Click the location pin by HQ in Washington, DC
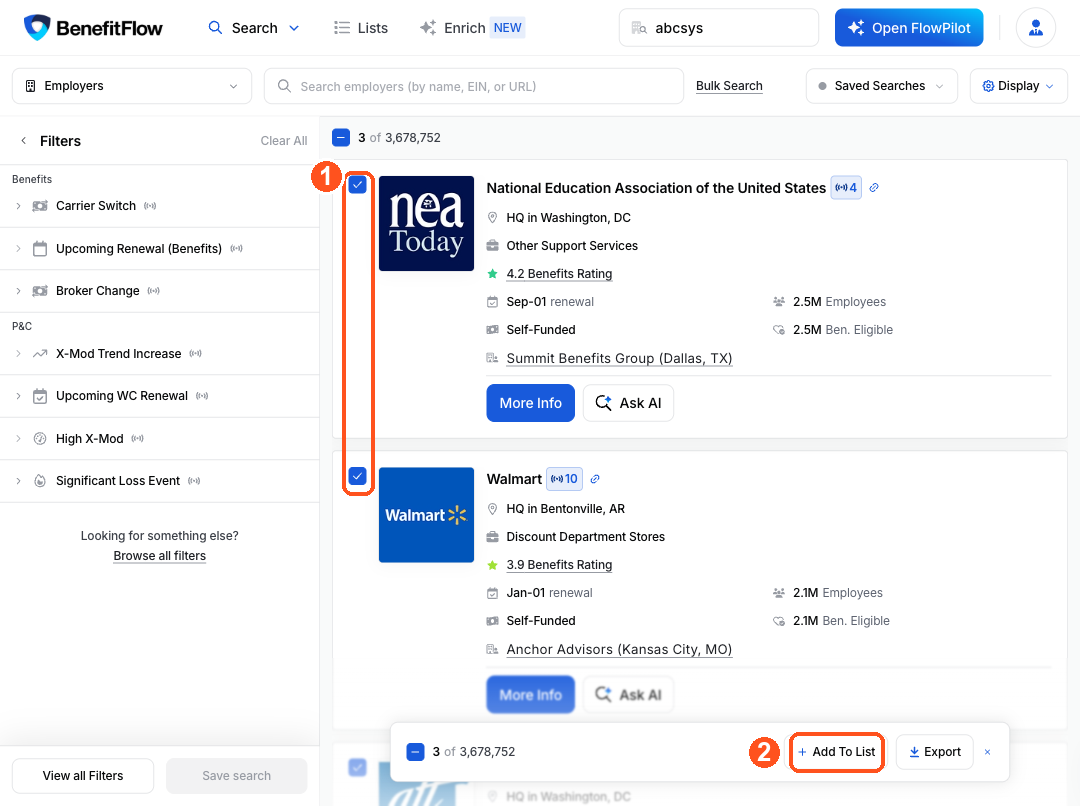Viewport: 1080px width, 806px height. (492, 218)
